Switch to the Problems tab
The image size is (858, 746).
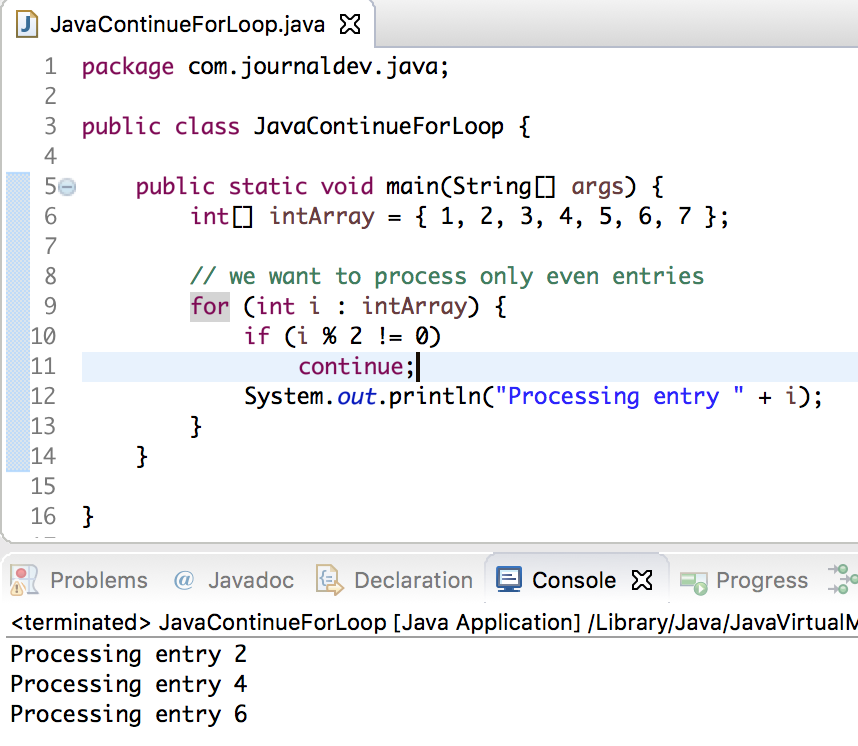[98, 580]
